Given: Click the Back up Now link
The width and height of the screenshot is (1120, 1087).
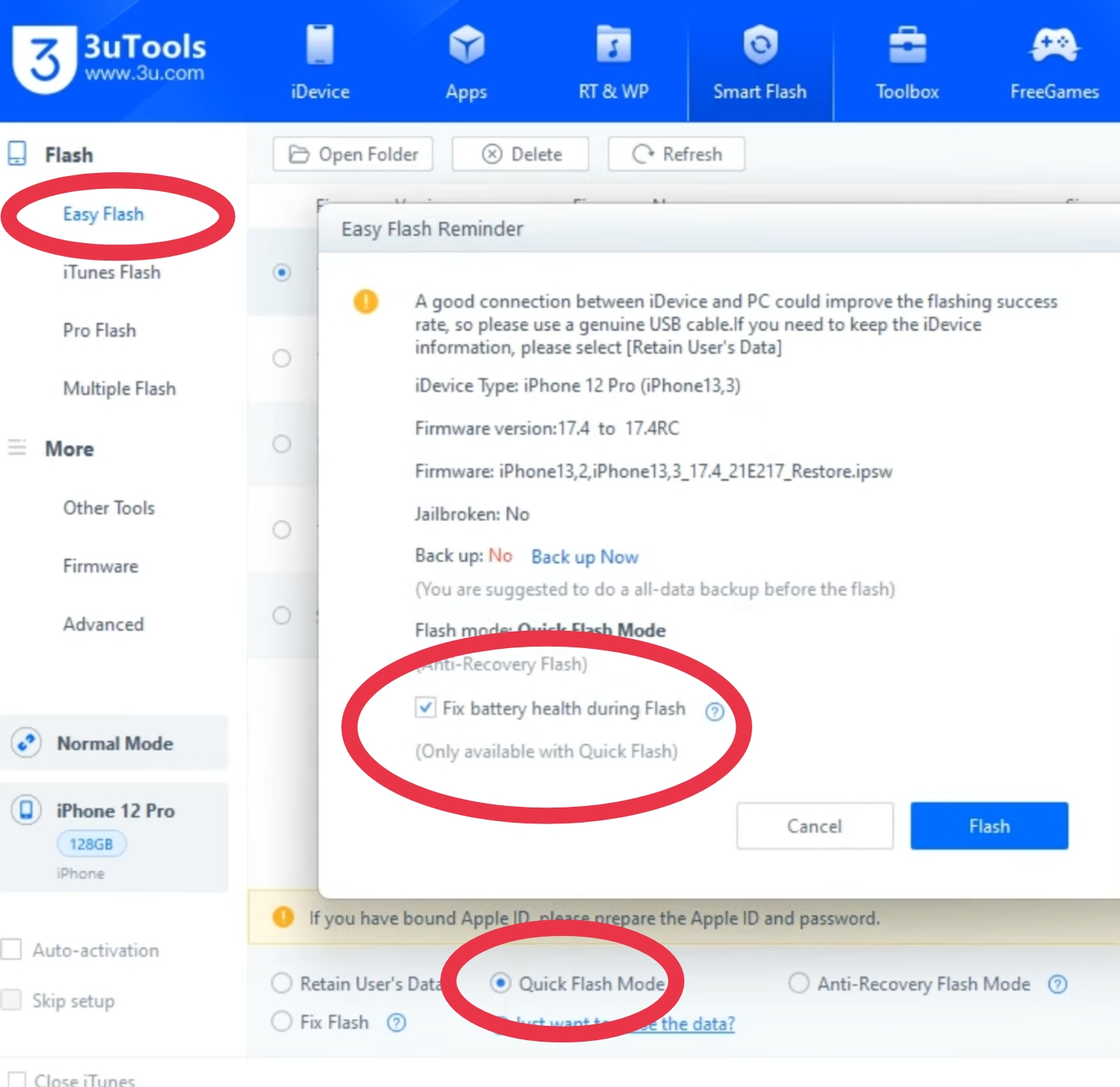Looking at the screenshot, I should 585,557.
